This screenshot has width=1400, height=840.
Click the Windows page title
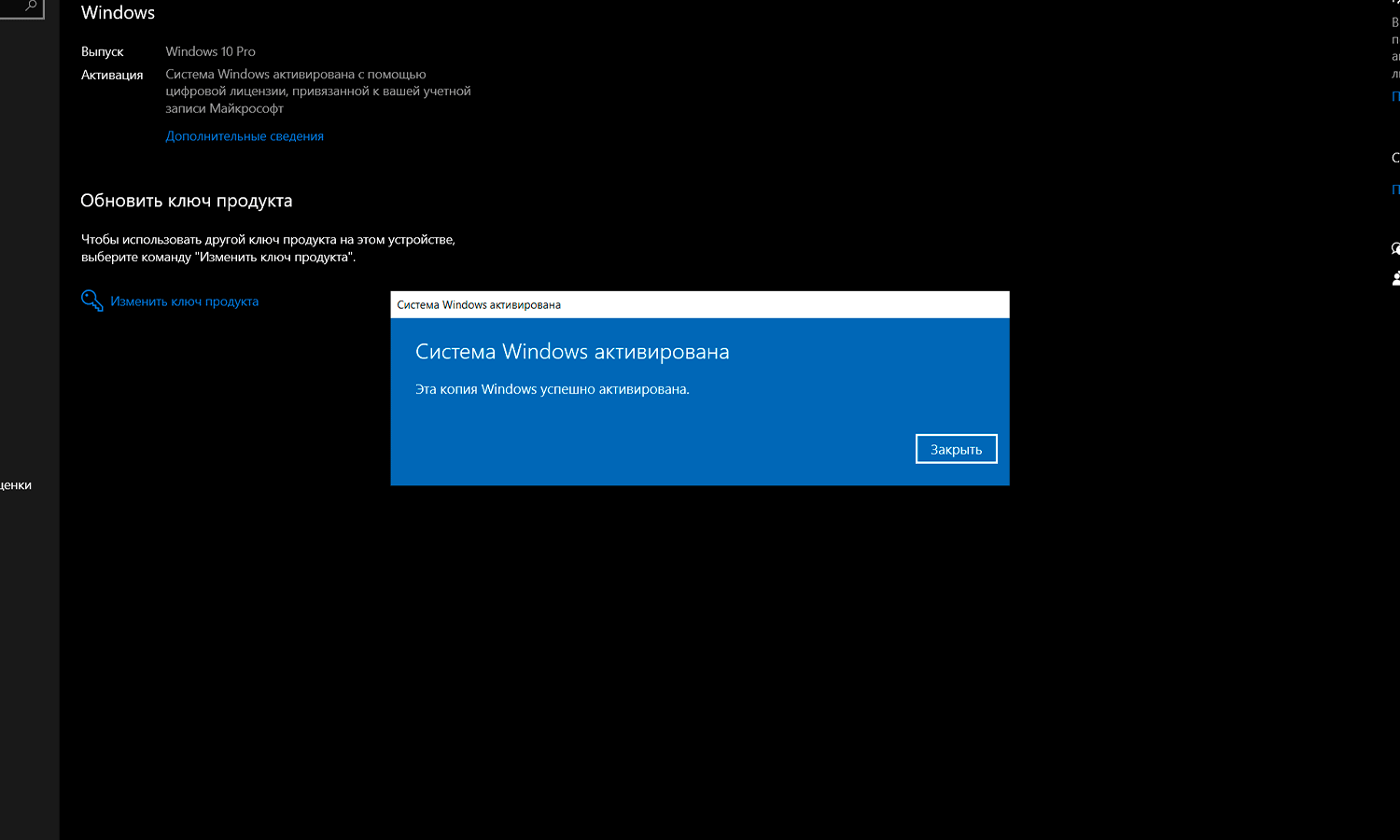click(118, 12)
